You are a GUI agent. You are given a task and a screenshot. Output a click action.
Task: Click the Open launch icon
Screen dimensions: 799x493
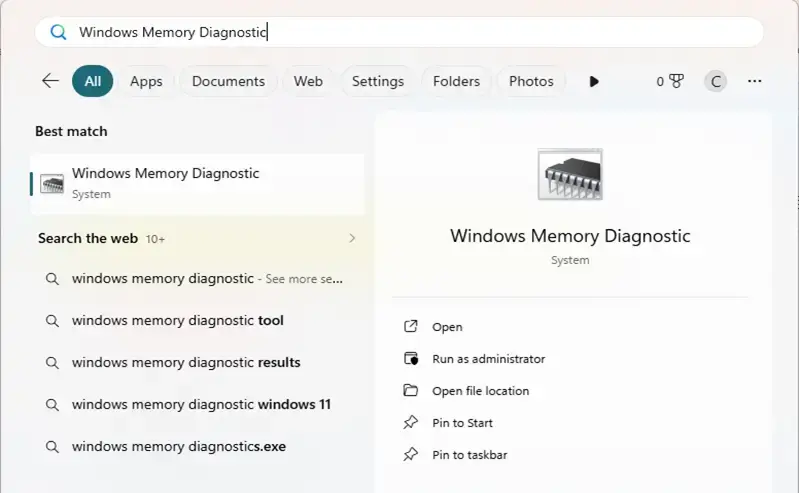411,326
